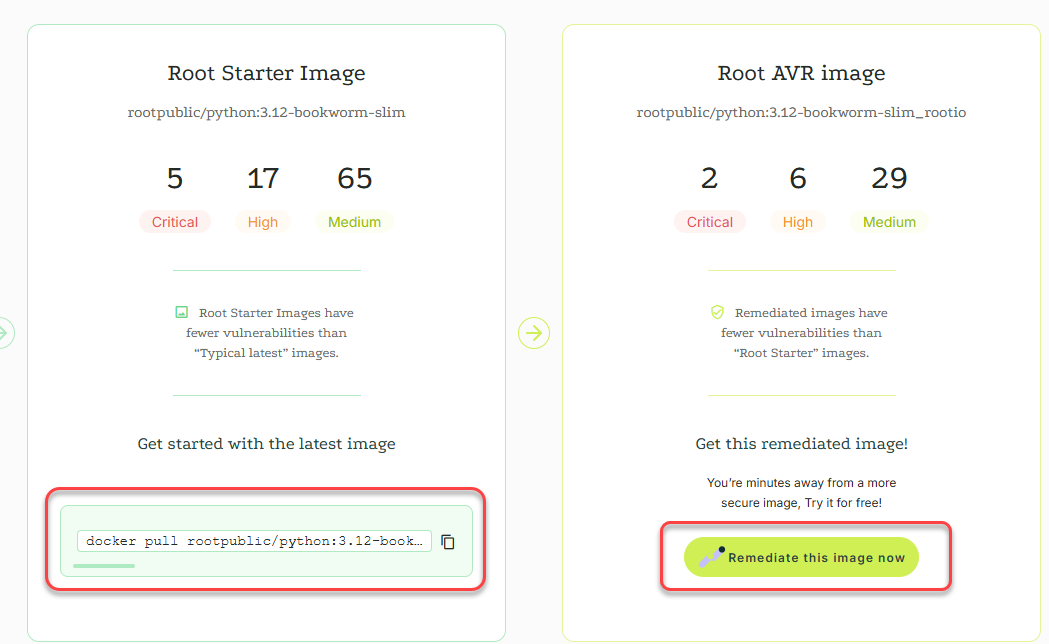Screen dimensions: 1049x644
Task: Click the high count 6
Action: click(798, 179)
